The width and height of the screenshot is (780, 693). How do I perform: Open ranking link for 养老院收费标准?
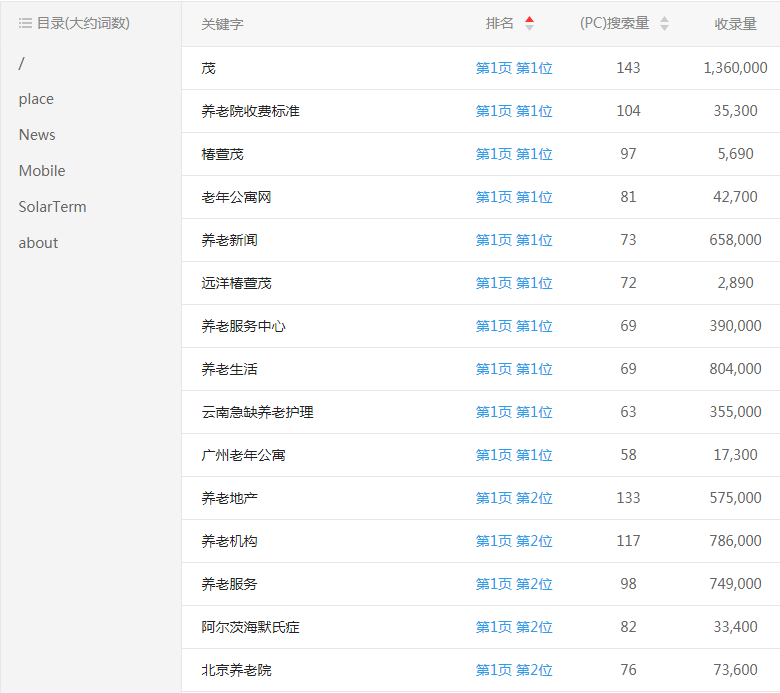tap(514, 111)
